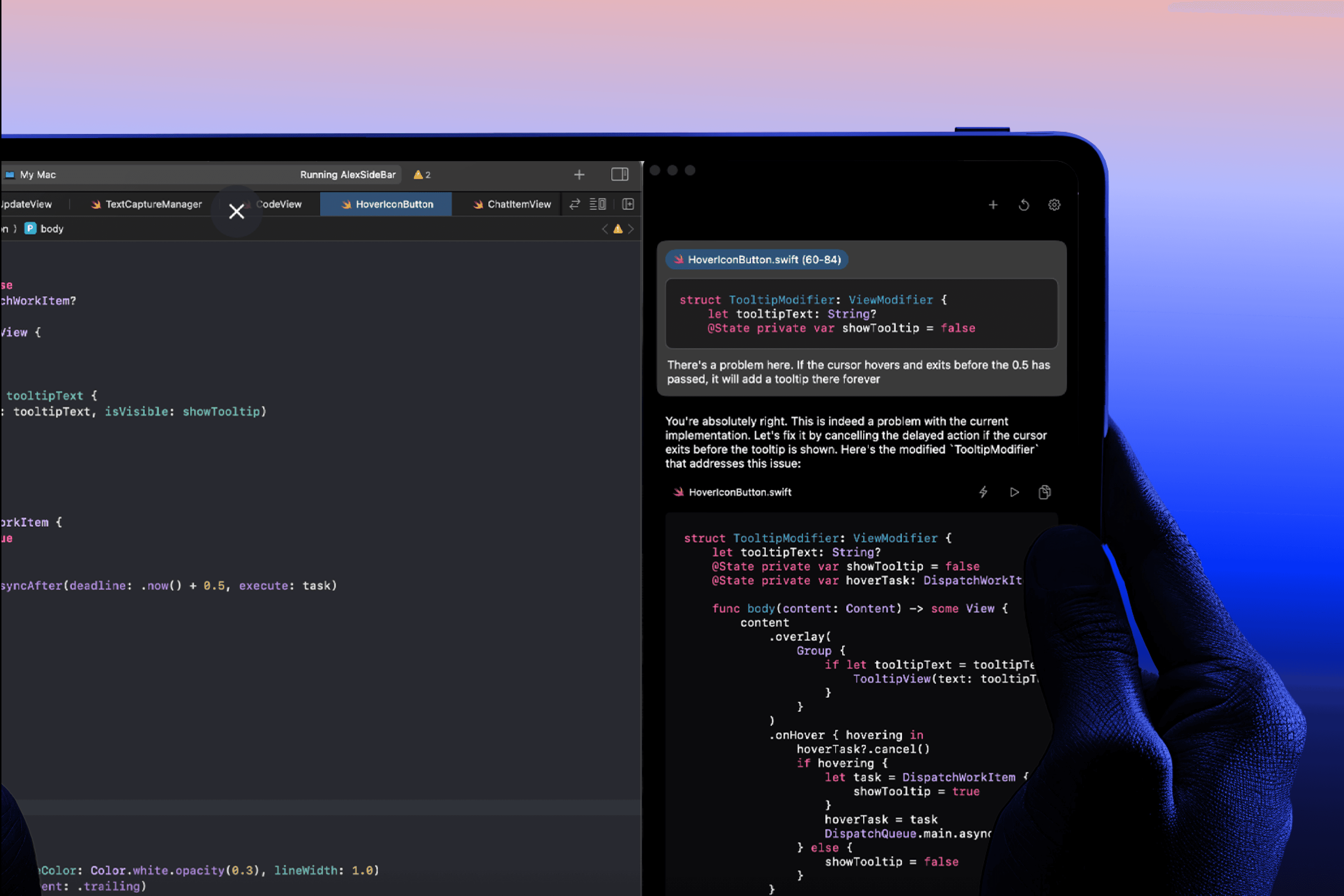Click the play icon above code block
The image size is (1344, 896).
point(1014,492)
